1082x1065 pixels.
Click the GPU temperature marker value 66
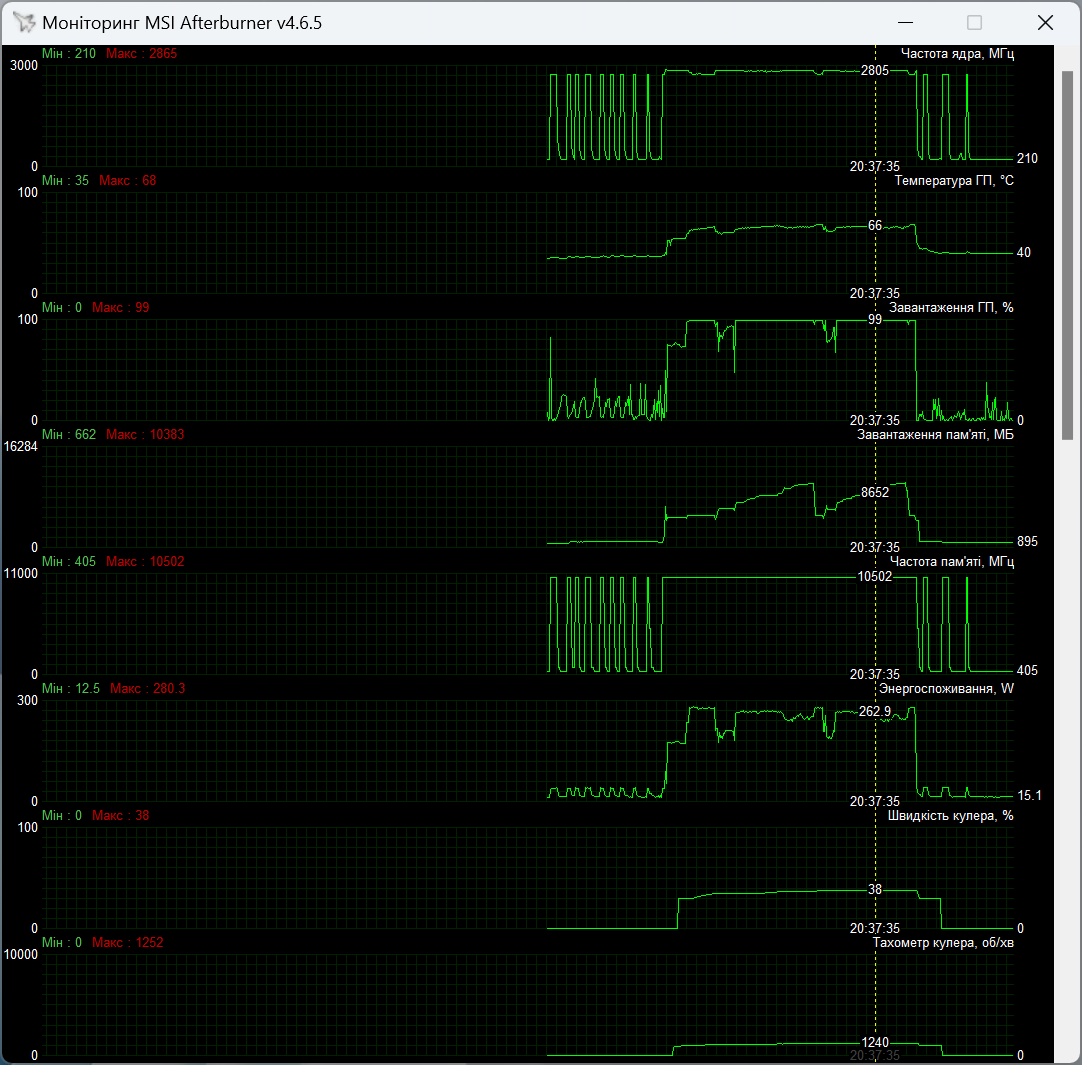[874, 226]
